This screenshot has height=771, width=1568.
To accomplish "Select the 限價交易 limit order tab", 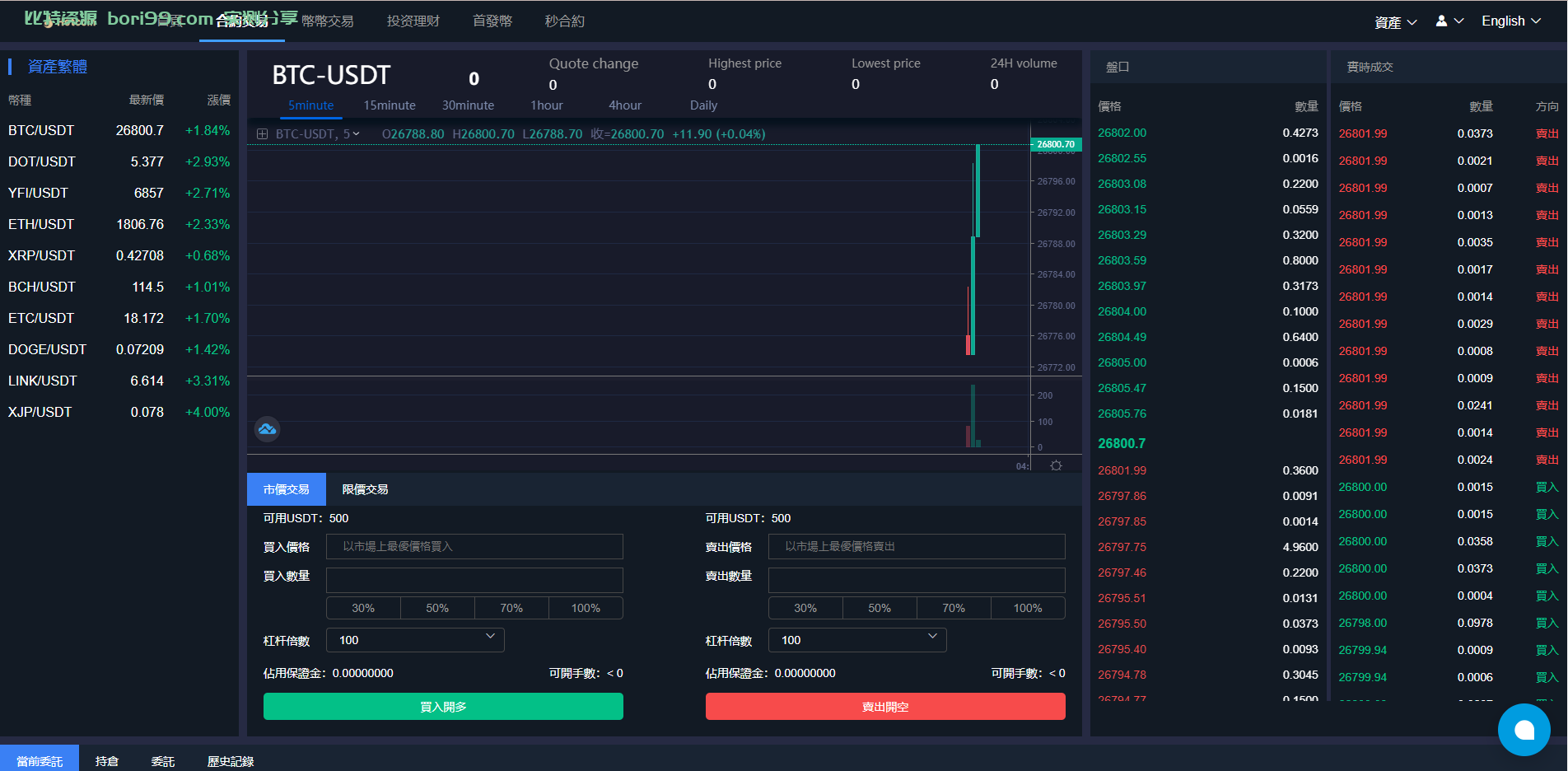I will (x=365, y=489).
